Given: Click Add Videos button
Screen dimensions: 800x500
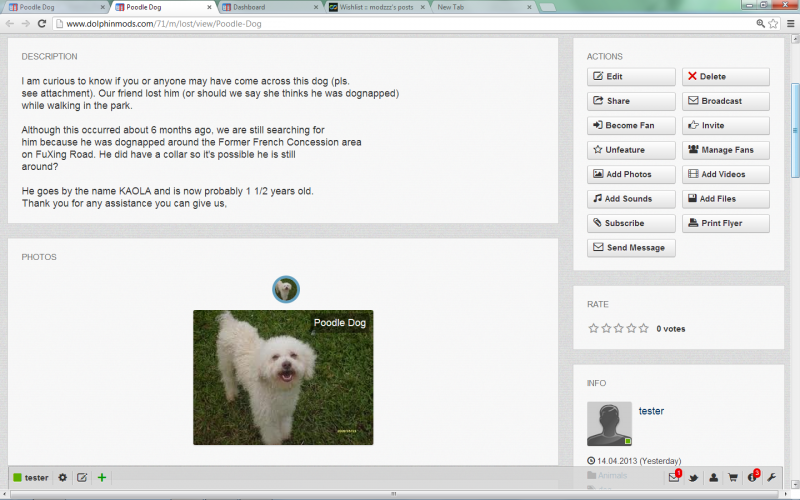Looking at the screenshot, I should (726, 174).
